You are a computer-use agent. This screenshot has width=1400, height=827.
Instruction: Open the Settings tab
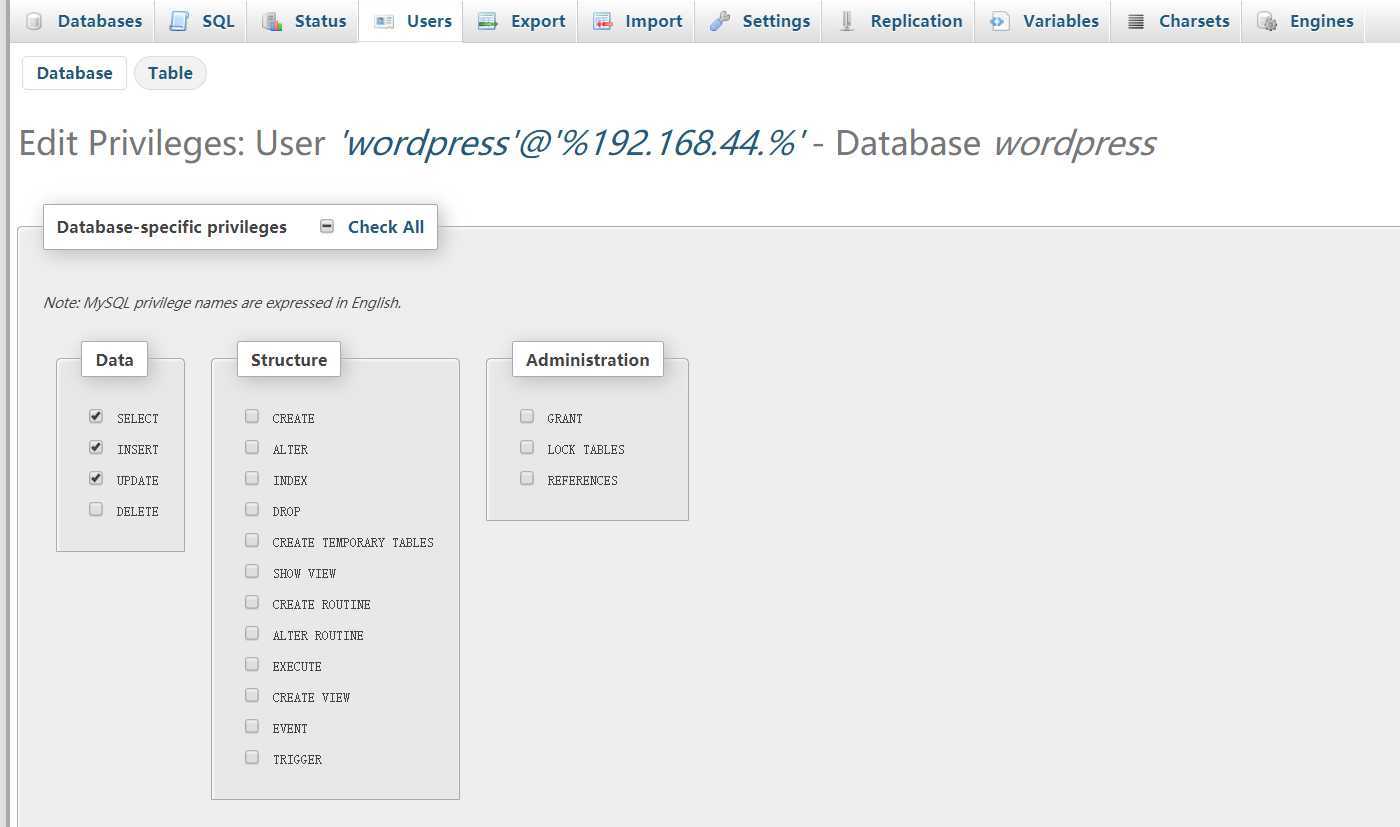759,21
